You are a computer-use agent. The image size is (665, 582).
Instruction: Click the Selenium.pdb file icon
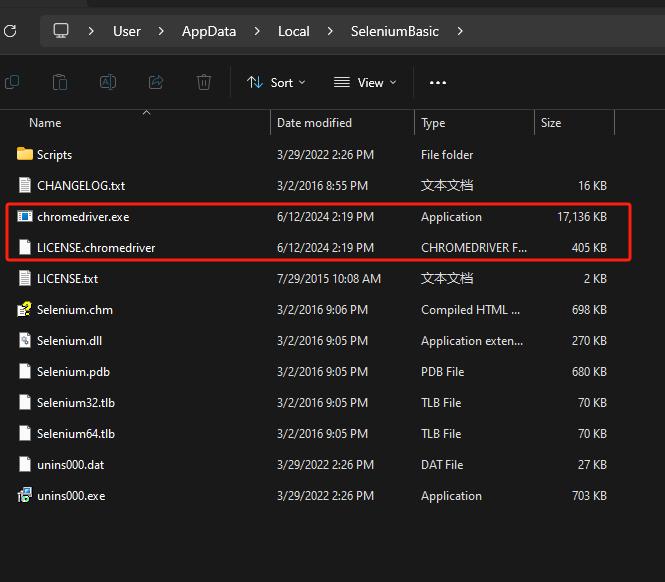(x=25, y=371)
